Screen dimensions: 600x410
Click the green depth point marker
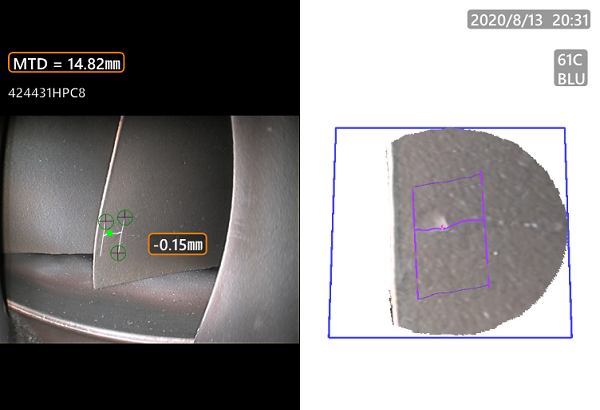[110, 233]
